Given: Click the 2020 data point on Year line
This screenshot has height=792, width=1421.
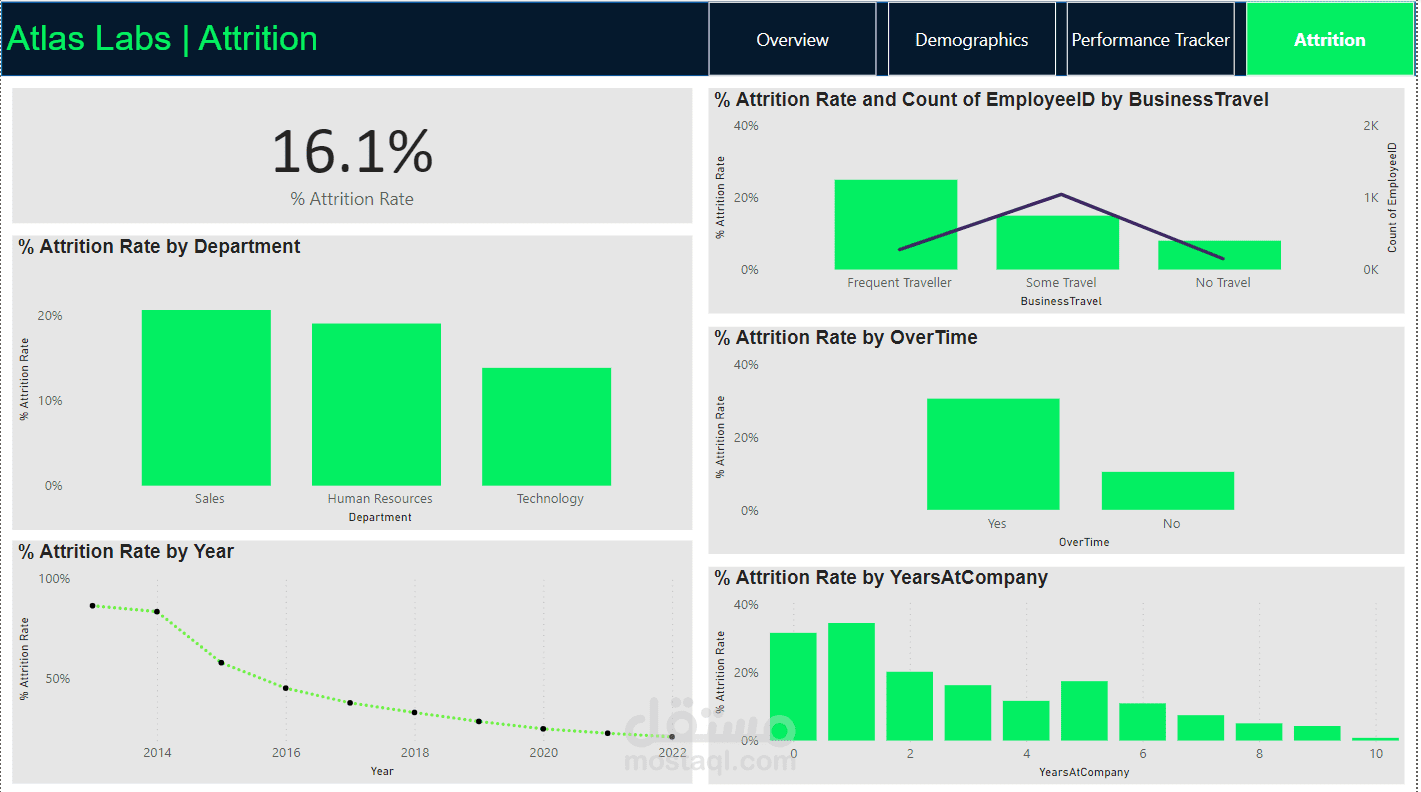Looking at the screenshot, I should (x=543, y=729).
